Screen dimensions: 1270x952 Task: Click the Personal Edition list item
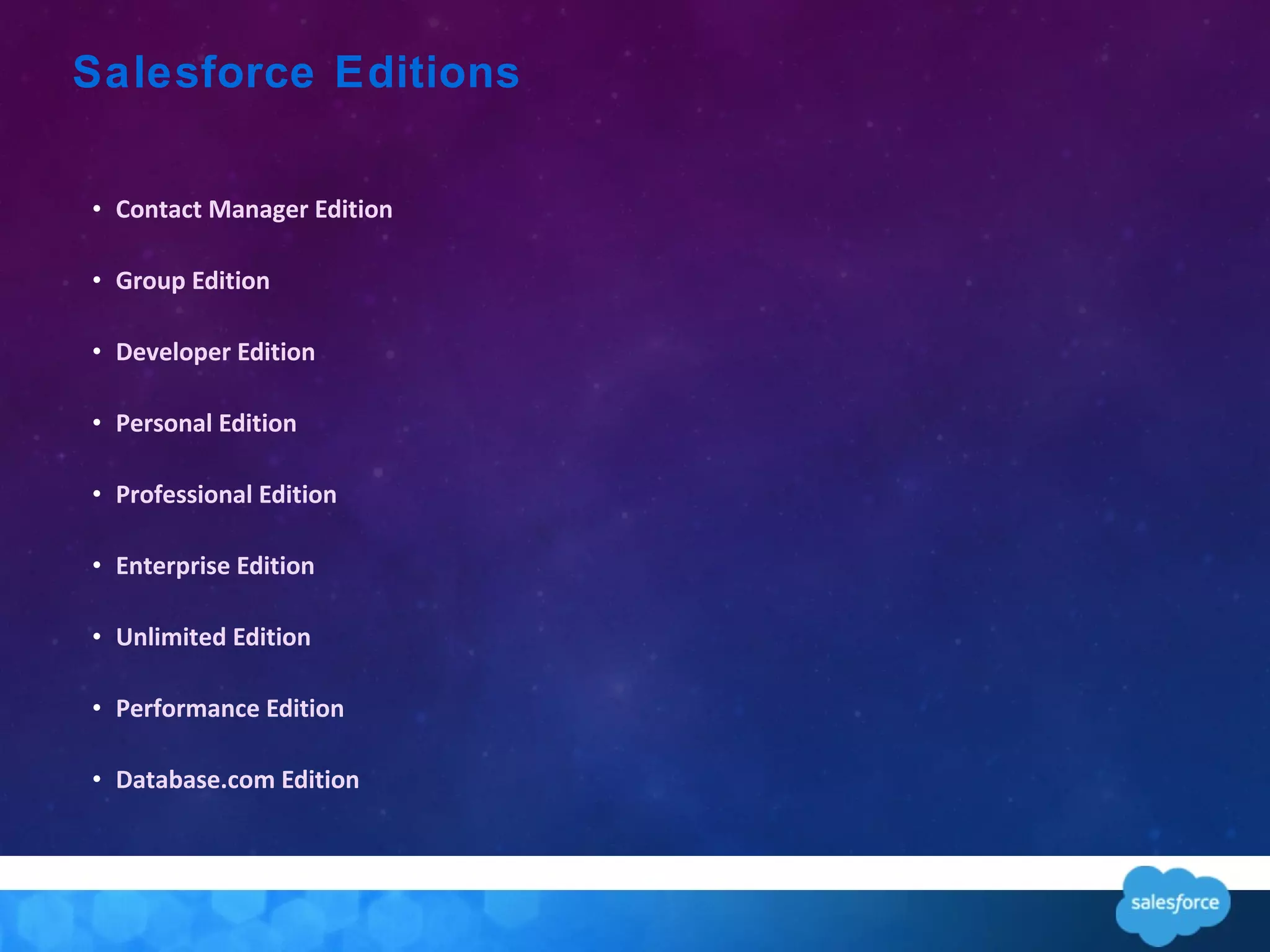[206, 423]
